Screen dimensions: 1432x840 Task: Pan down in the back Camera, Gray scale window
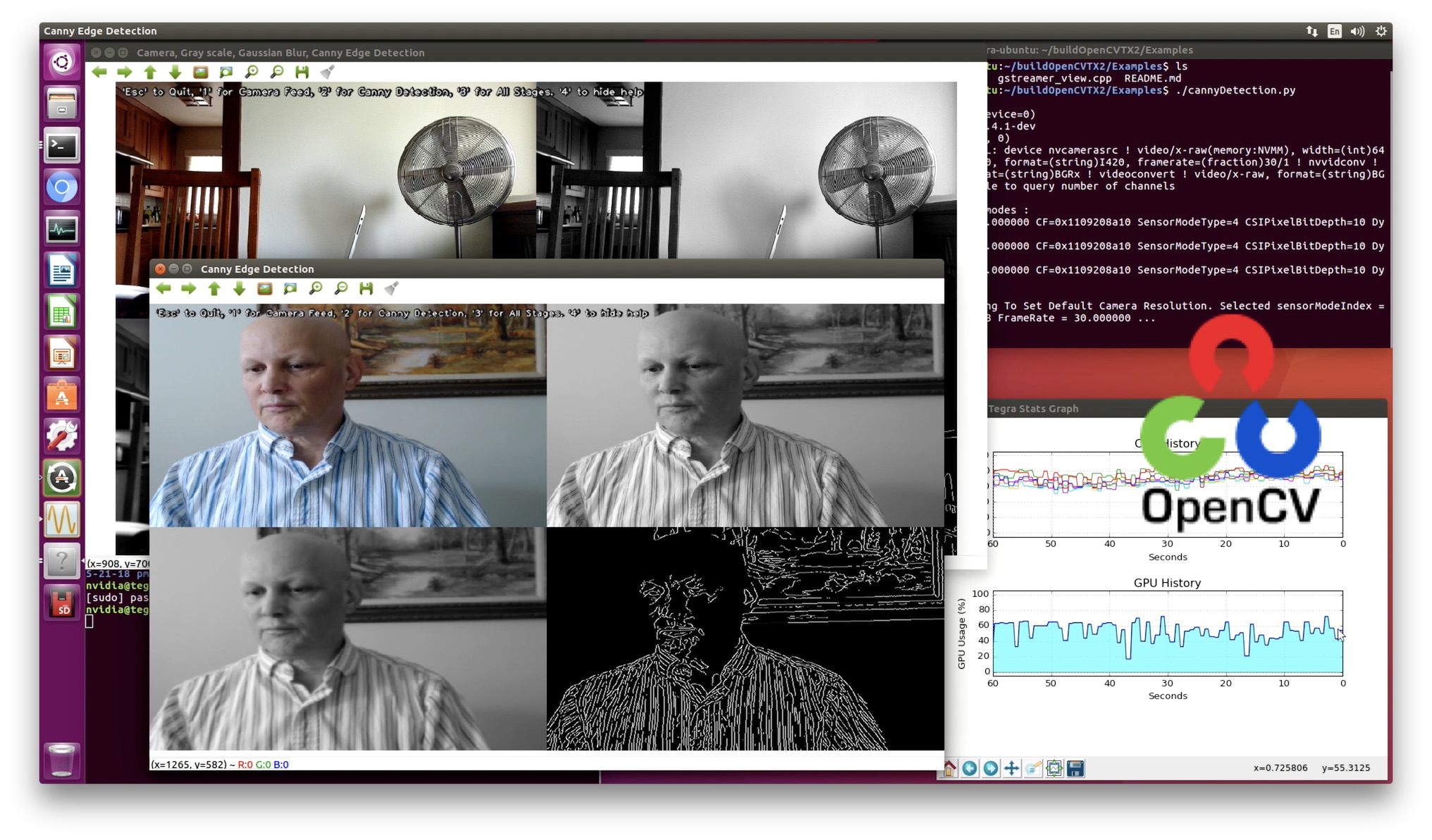175,72
